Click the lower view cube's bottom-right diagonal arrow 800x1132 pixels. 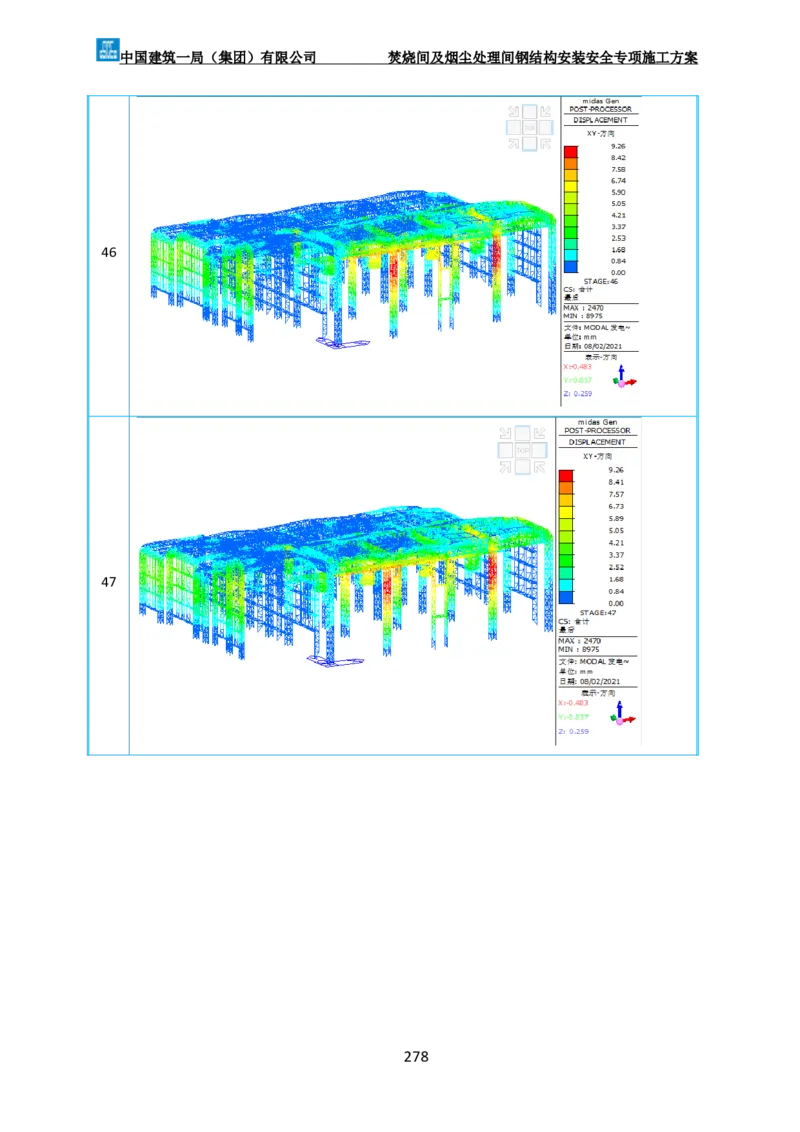pyautogui.click(x=538, y=467)
